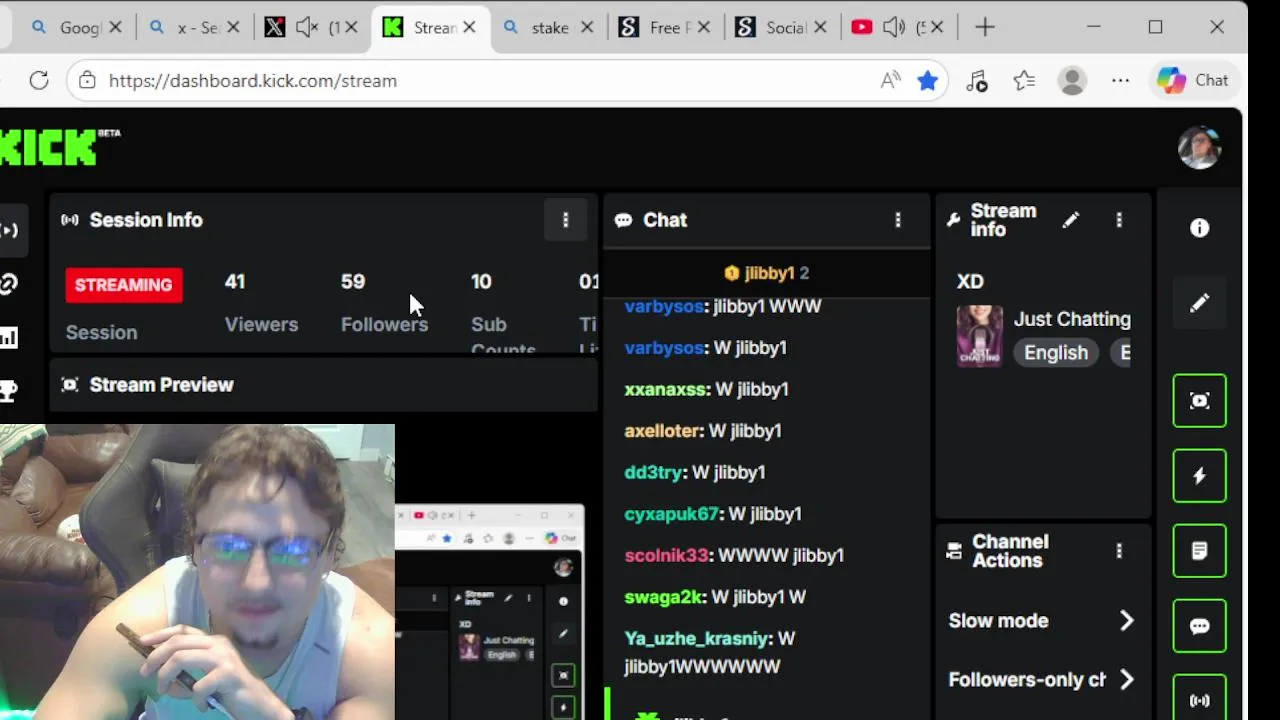Image resolution: width=1280 pixels, height=720 pixels.
Task: Toggle broadcast signal widget button in right sidebar
Action: click(1200, 698)
